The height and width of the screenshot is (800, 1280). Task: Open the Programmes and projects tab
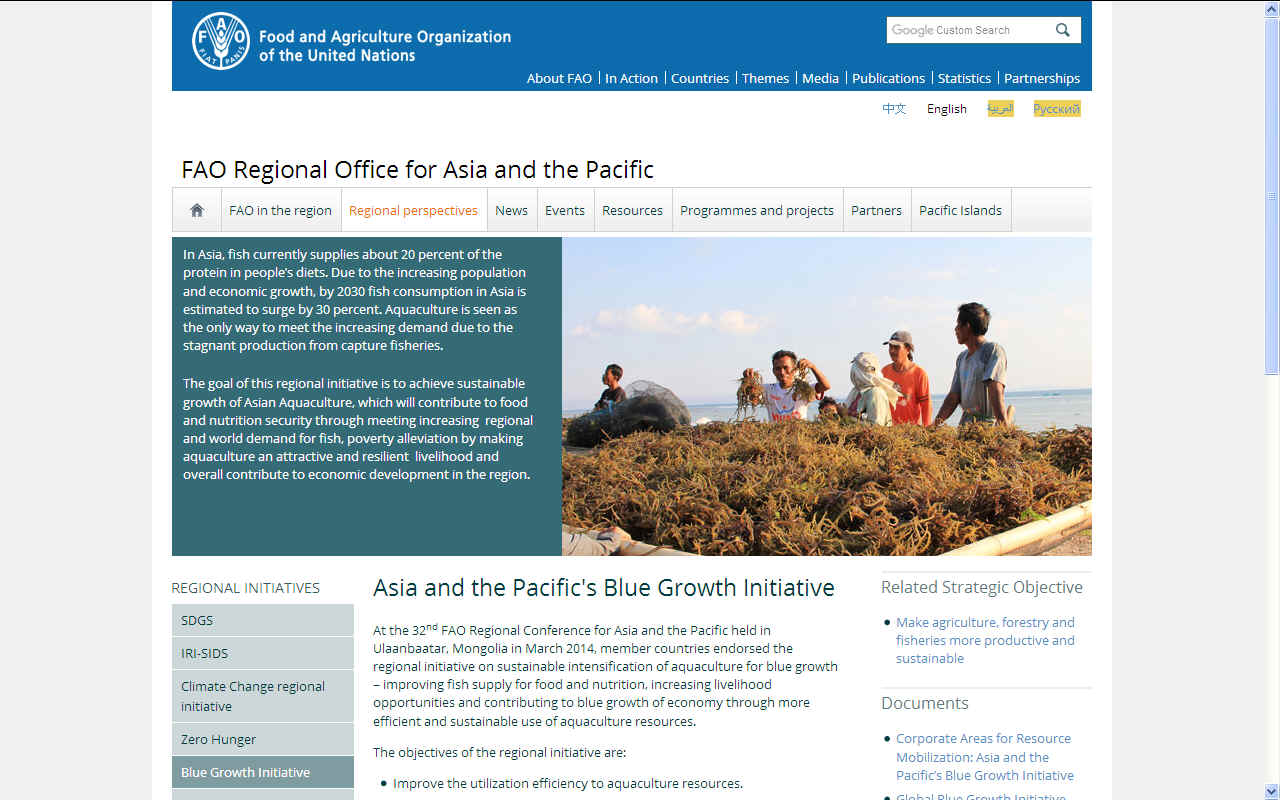click(x=757, y=210)
